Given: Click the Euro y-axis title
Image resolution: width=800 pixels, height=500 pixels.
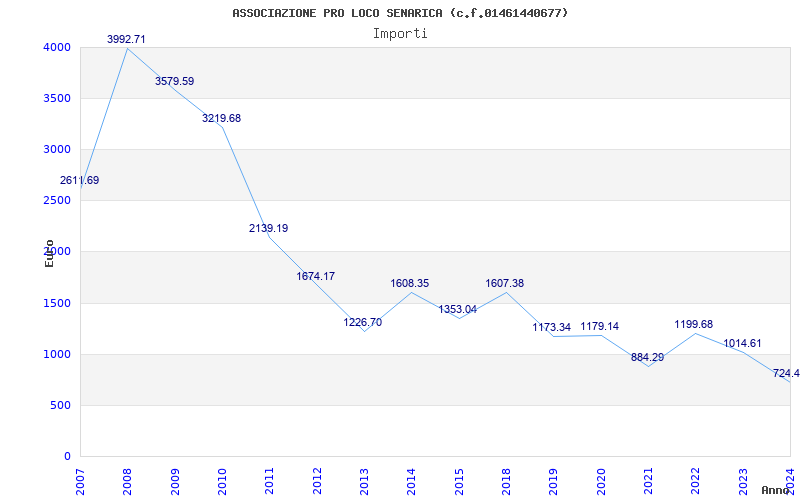Looking at the screenshot, I should point(49,253).
